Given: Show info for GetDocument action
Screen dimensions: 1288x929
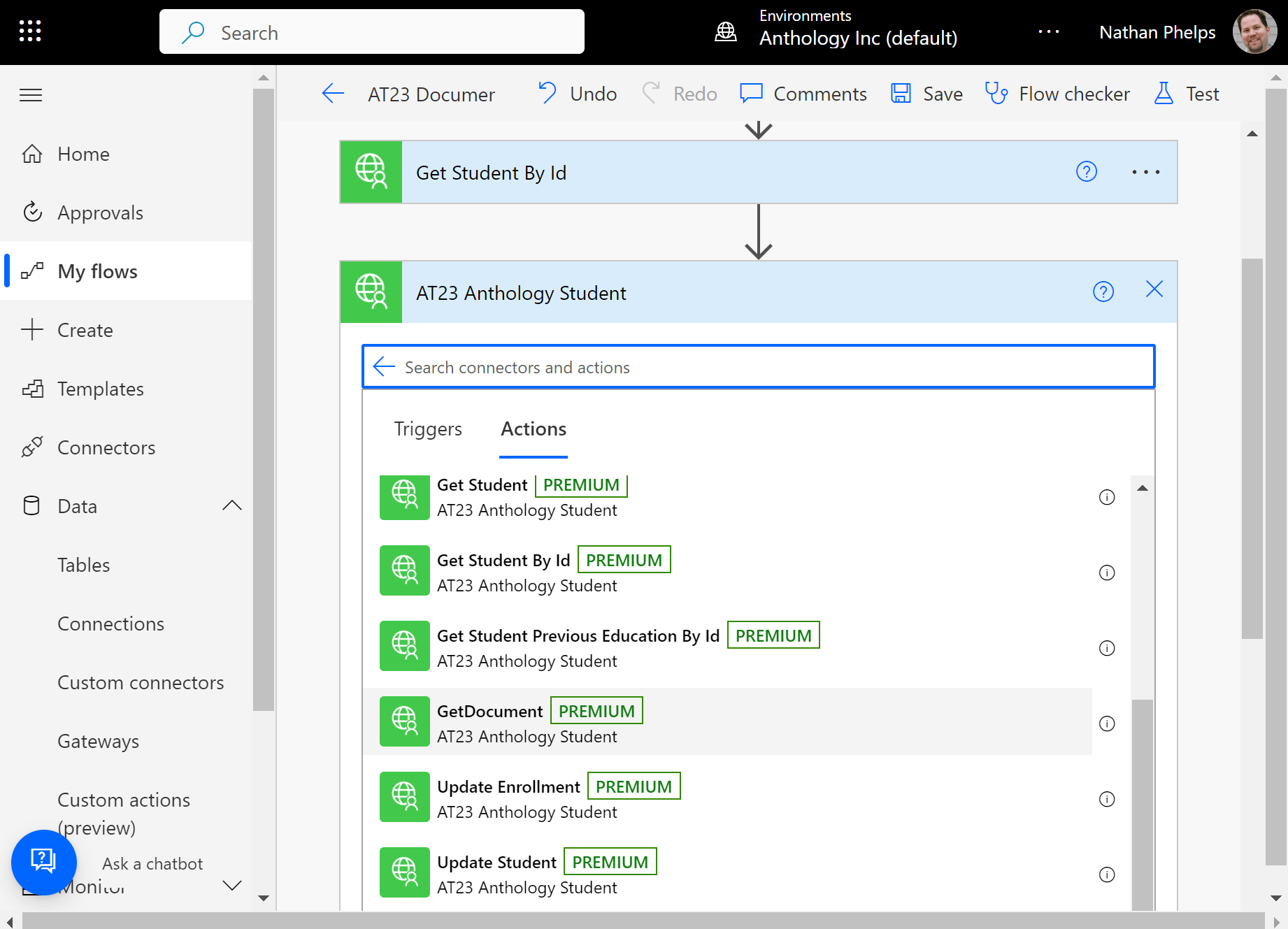Looking at the screenshot, I should coord(1107,723).
